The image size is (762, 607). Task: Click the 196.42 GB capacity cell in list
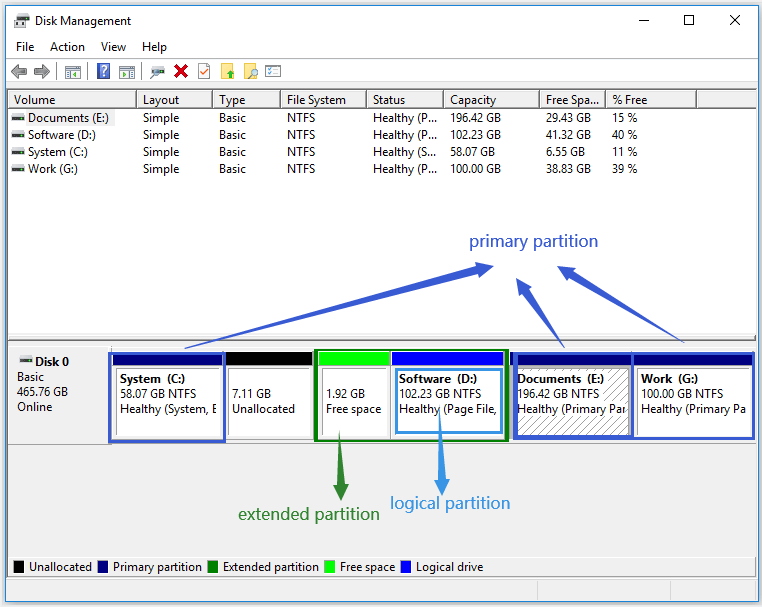point(475,118)
